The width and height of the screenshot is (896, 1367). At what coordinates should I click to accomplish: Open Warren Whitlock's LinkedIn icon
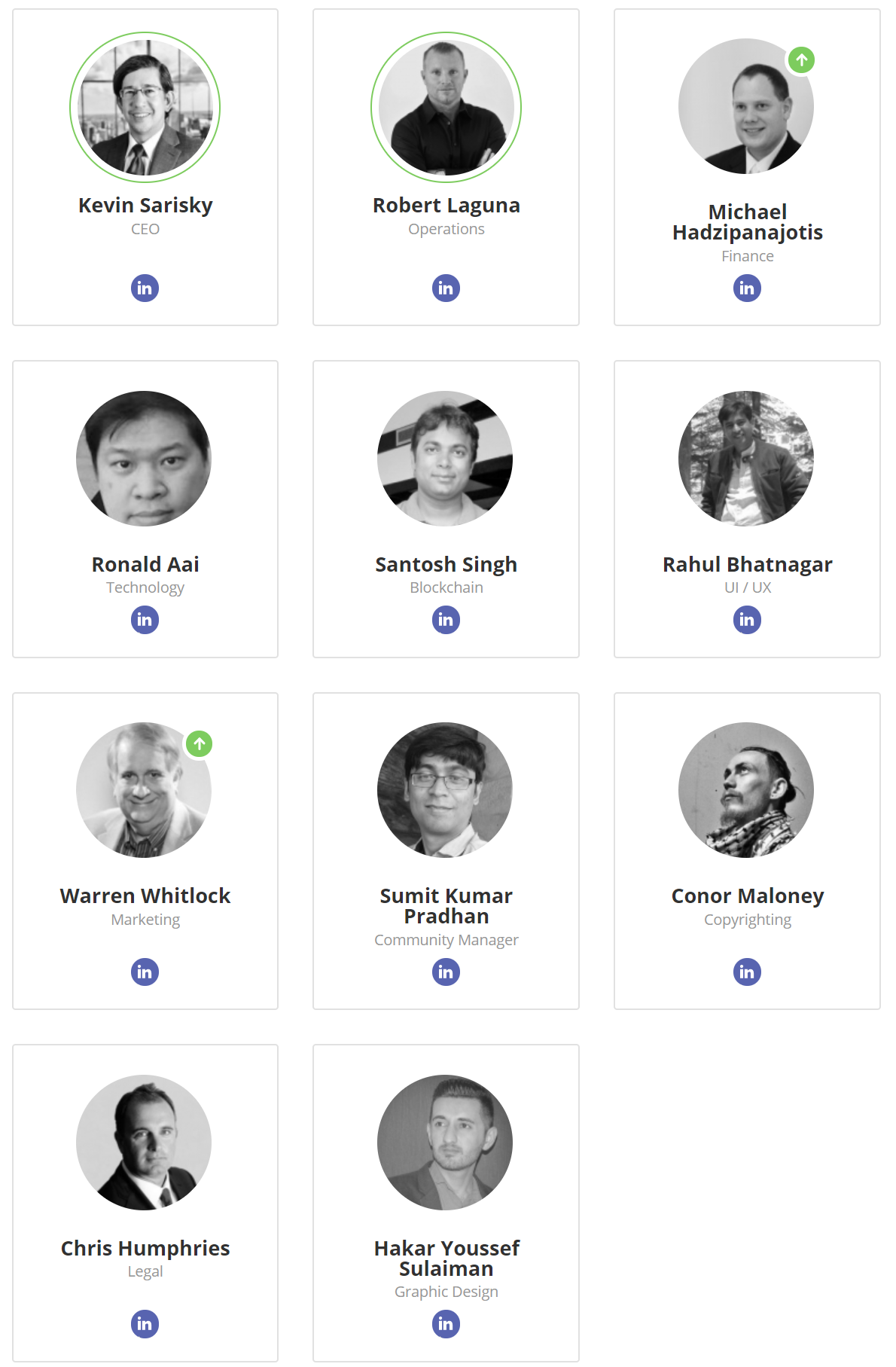point(145,972)
